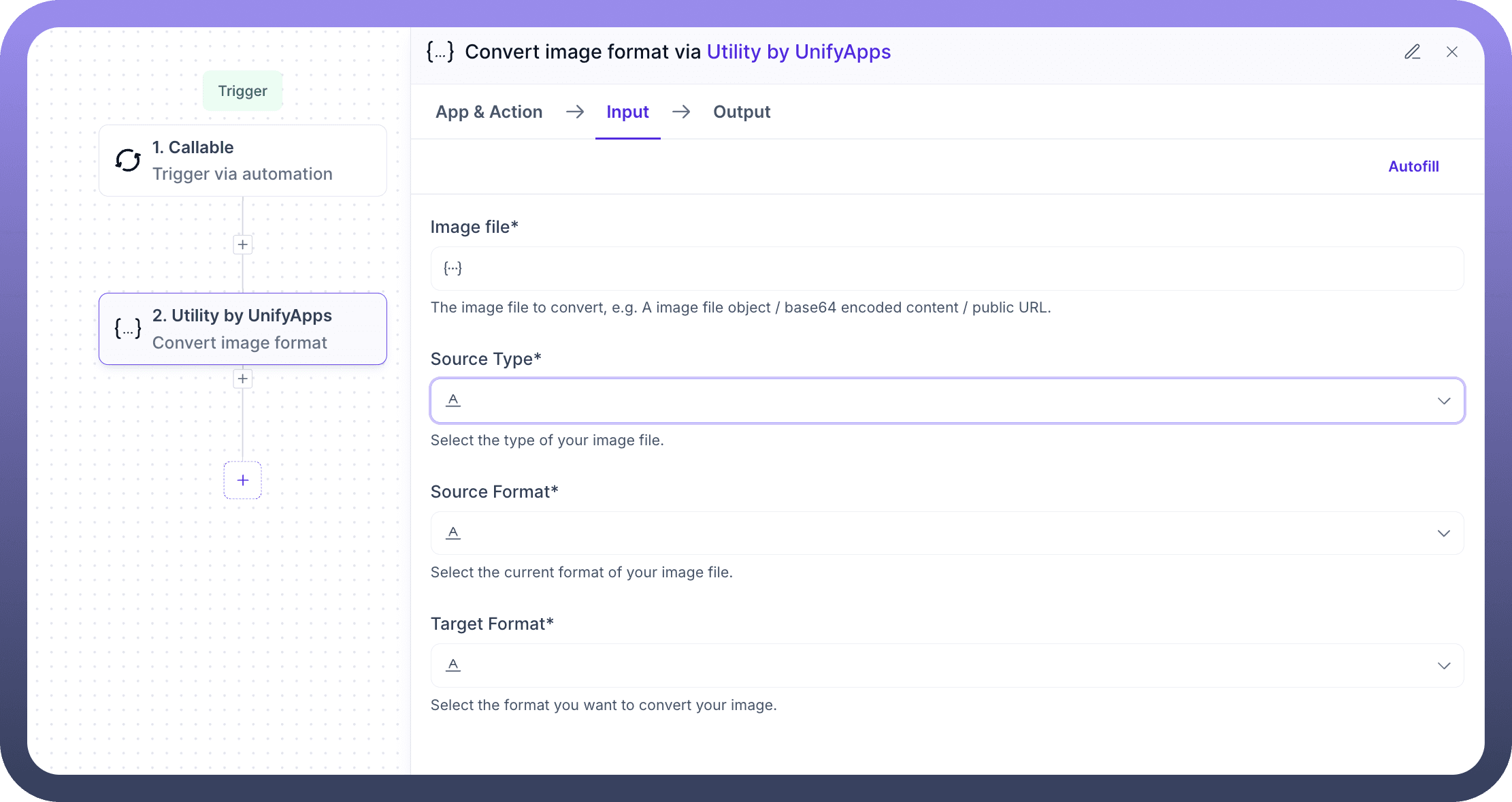Click the Callable trigger refresh icon
Image resolution: width=1512 pixels, height=802 pixels.
click(x=128, y=160)
